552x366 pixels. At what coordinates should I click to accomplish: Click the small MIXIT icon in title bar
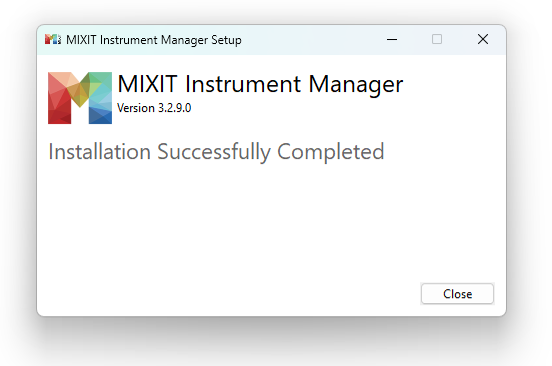pyautogui.click(x=53, y=39)
